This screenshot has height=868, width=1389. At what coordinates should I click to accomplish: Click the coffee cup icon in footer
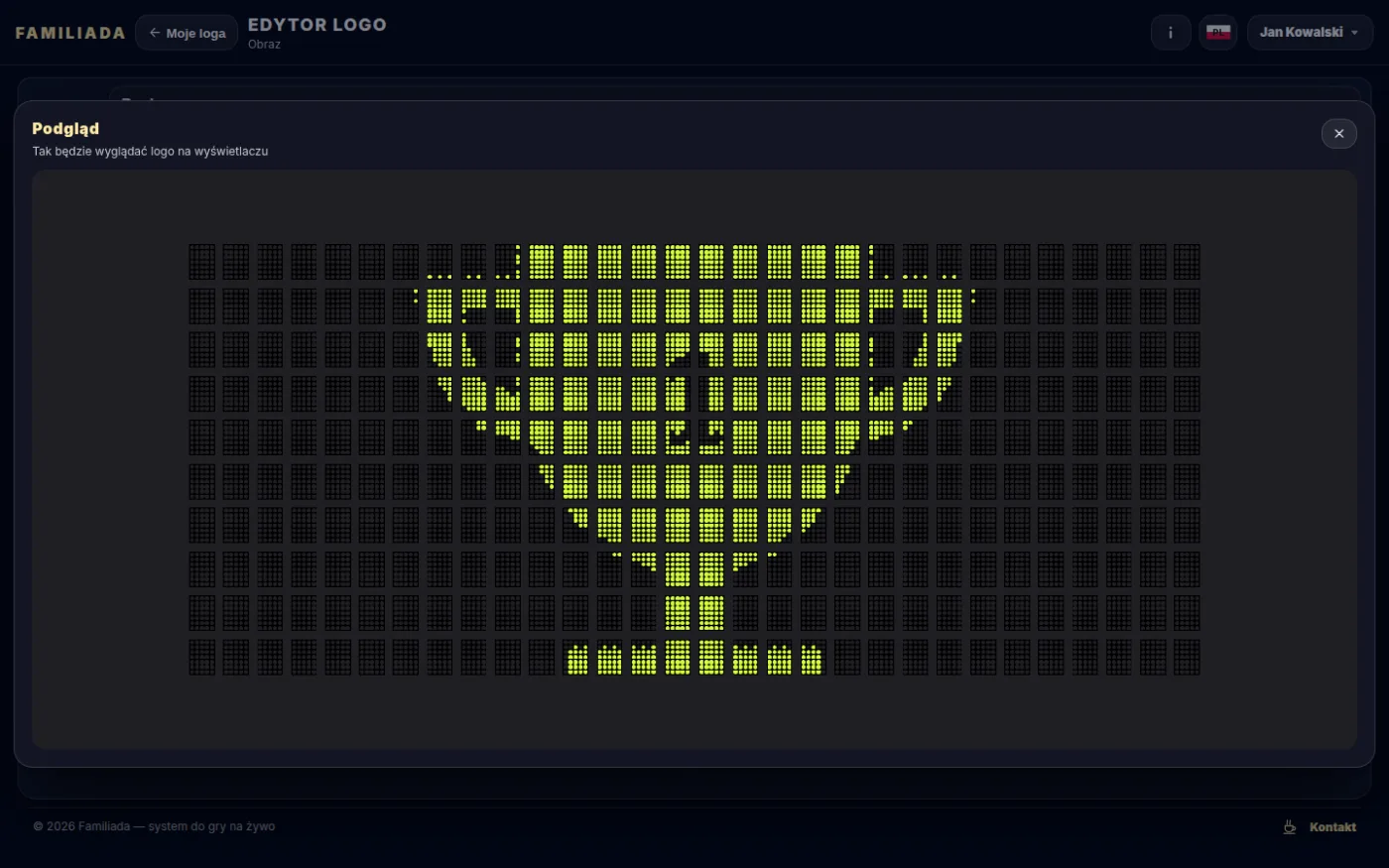(1290, 827)
